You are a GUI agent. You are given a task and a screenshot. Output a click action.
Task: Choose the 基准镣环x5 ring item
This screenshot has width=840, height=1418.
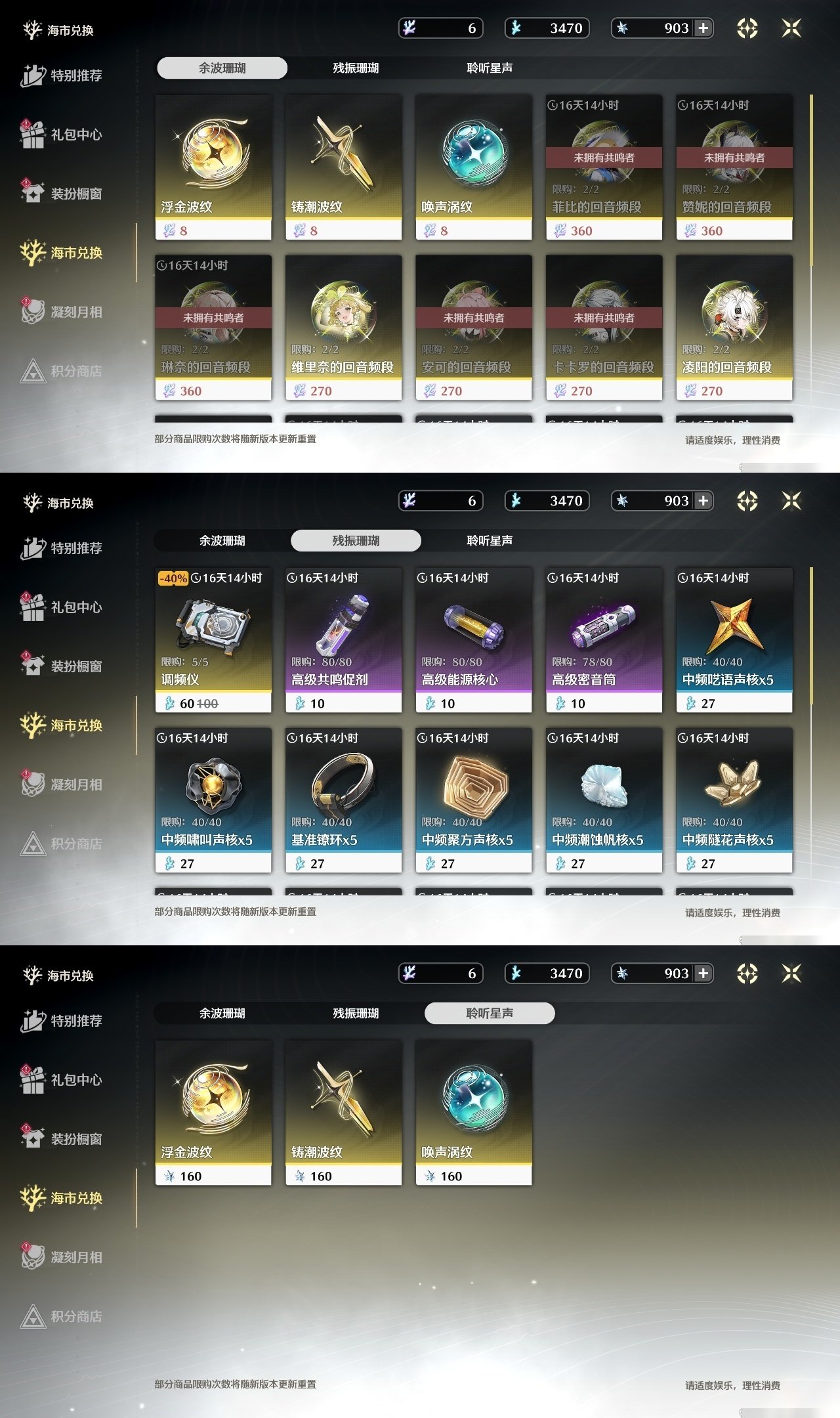pyautogui.click(x=343, y=800)
